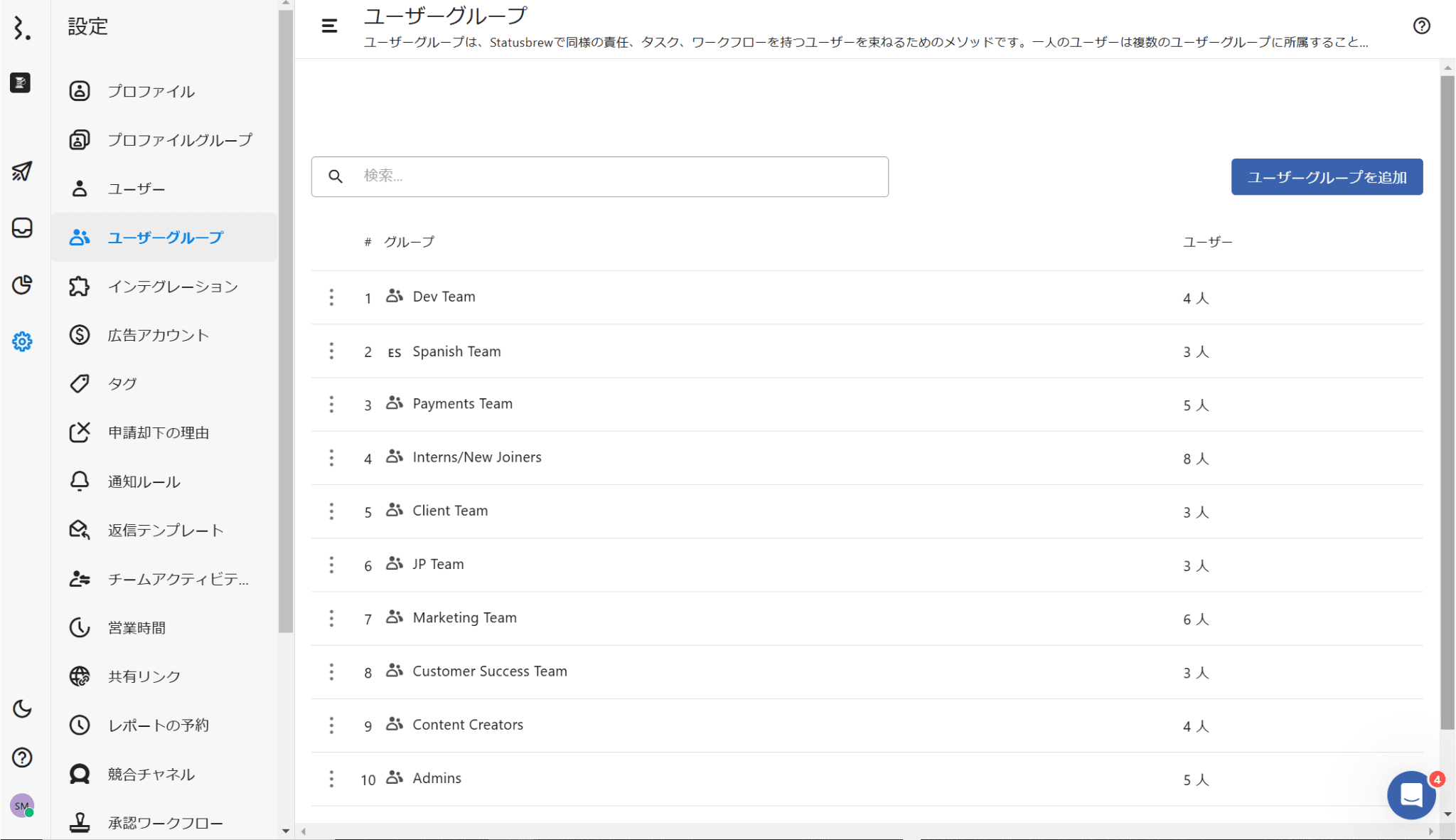The height and width of the screenshot is (840, 1456).
Task: Toggle dark mode moon icon
Action: point(22,708)
